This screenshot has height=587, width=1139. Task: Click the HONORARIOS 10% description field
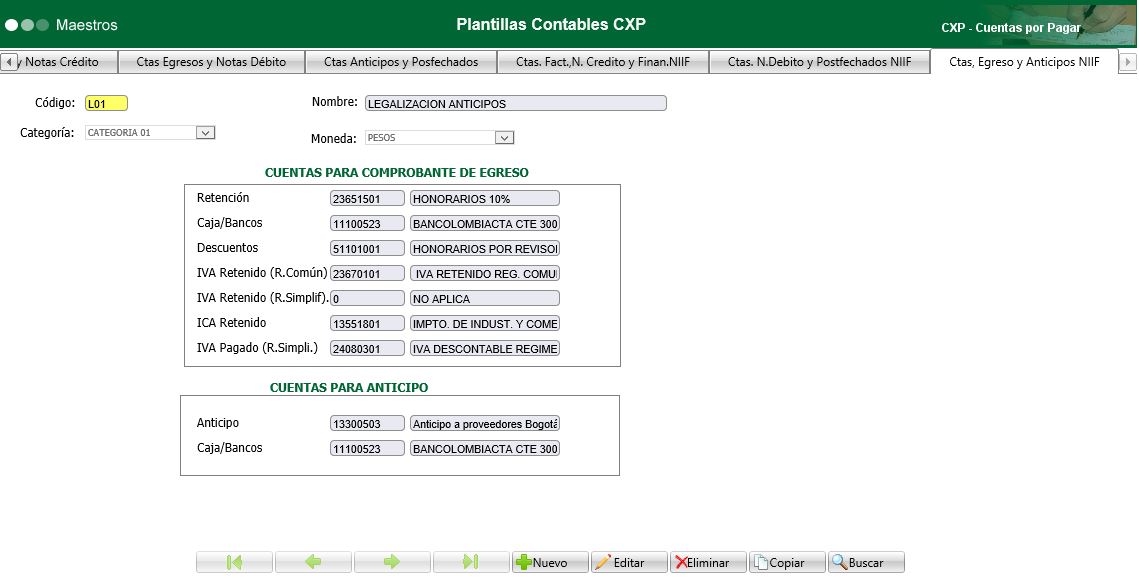pos(485,198)
